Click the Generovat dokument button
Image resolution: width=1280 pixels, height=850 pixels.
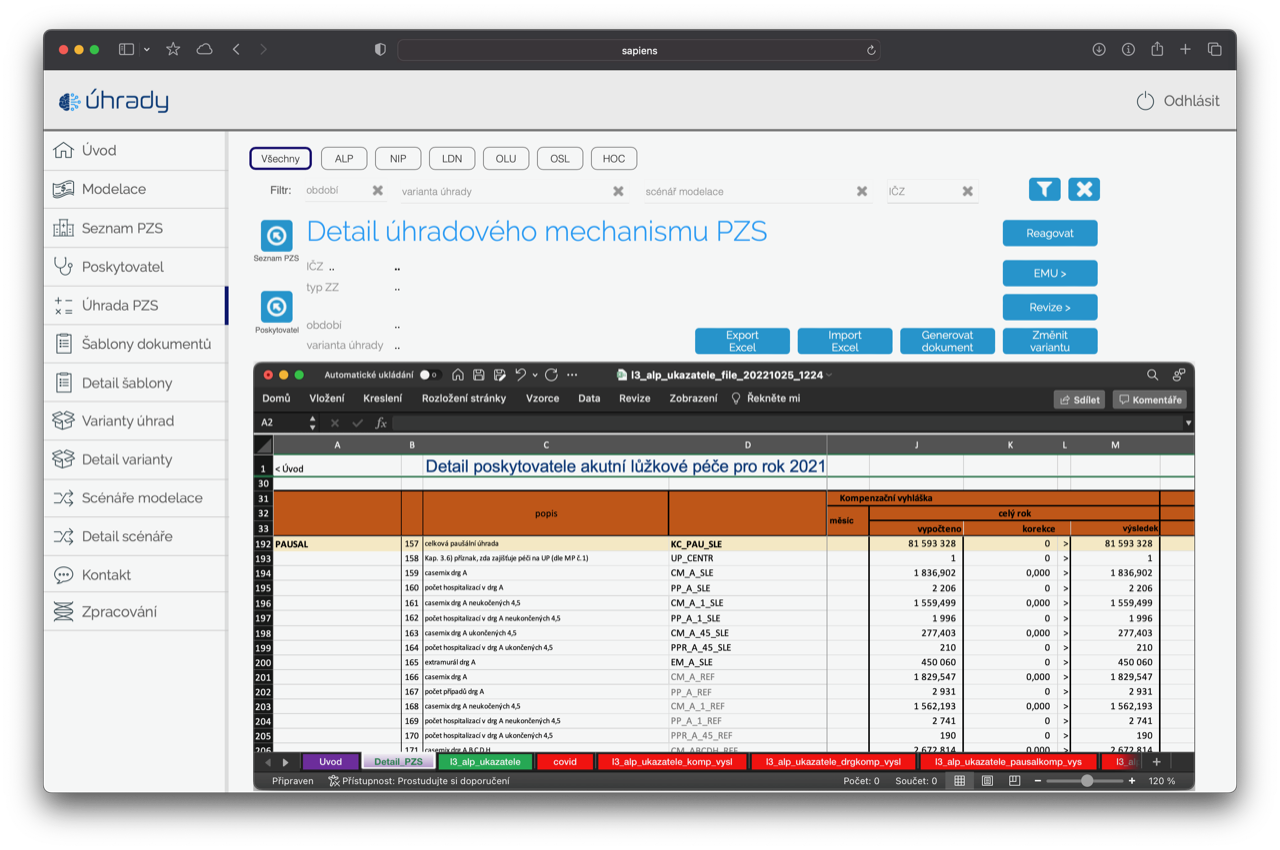click(947, 341)
